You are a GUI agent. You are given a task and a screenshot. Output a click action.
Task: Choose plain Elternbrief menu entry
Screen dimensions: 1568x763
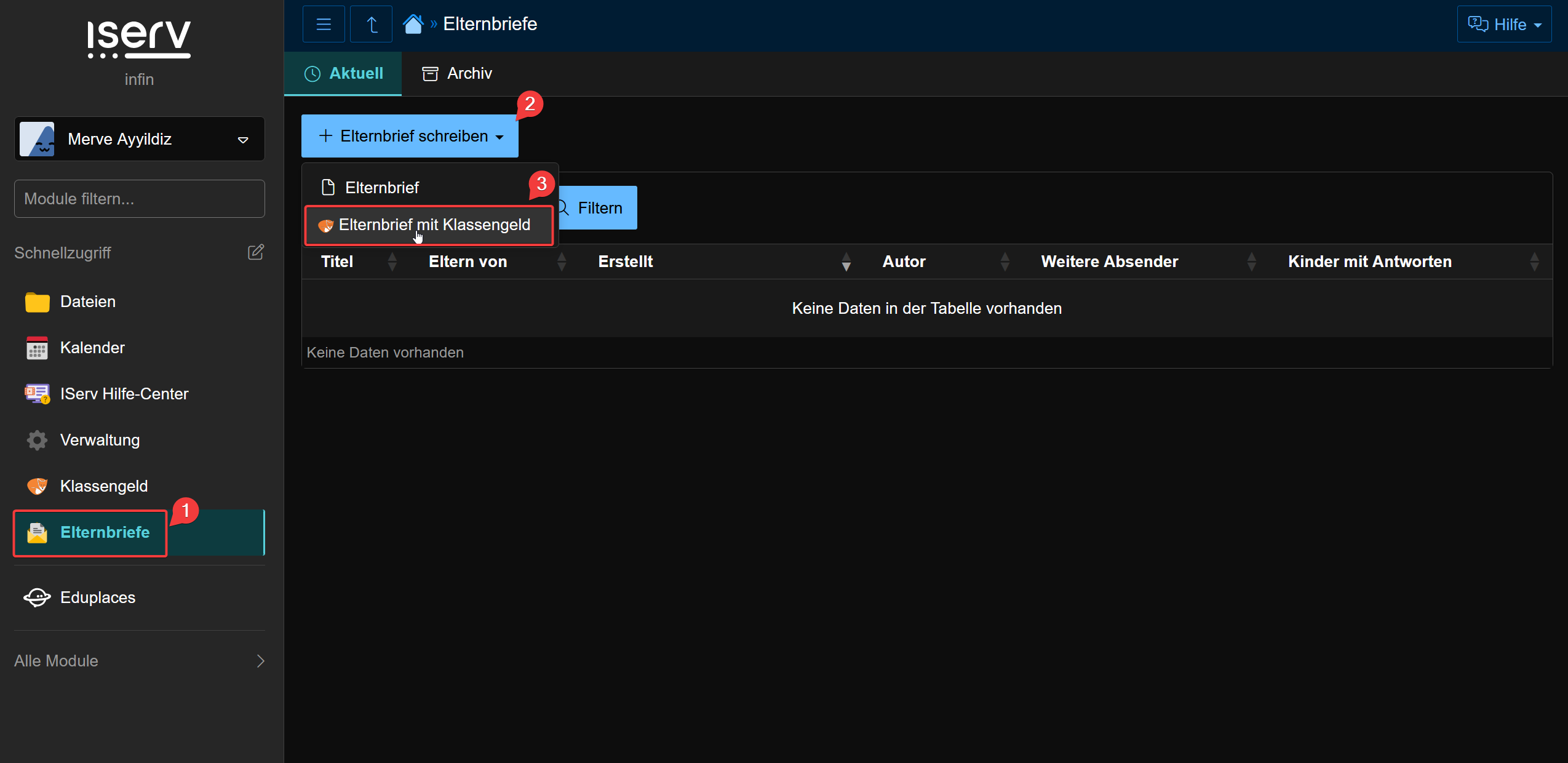(x=381, y=188)
